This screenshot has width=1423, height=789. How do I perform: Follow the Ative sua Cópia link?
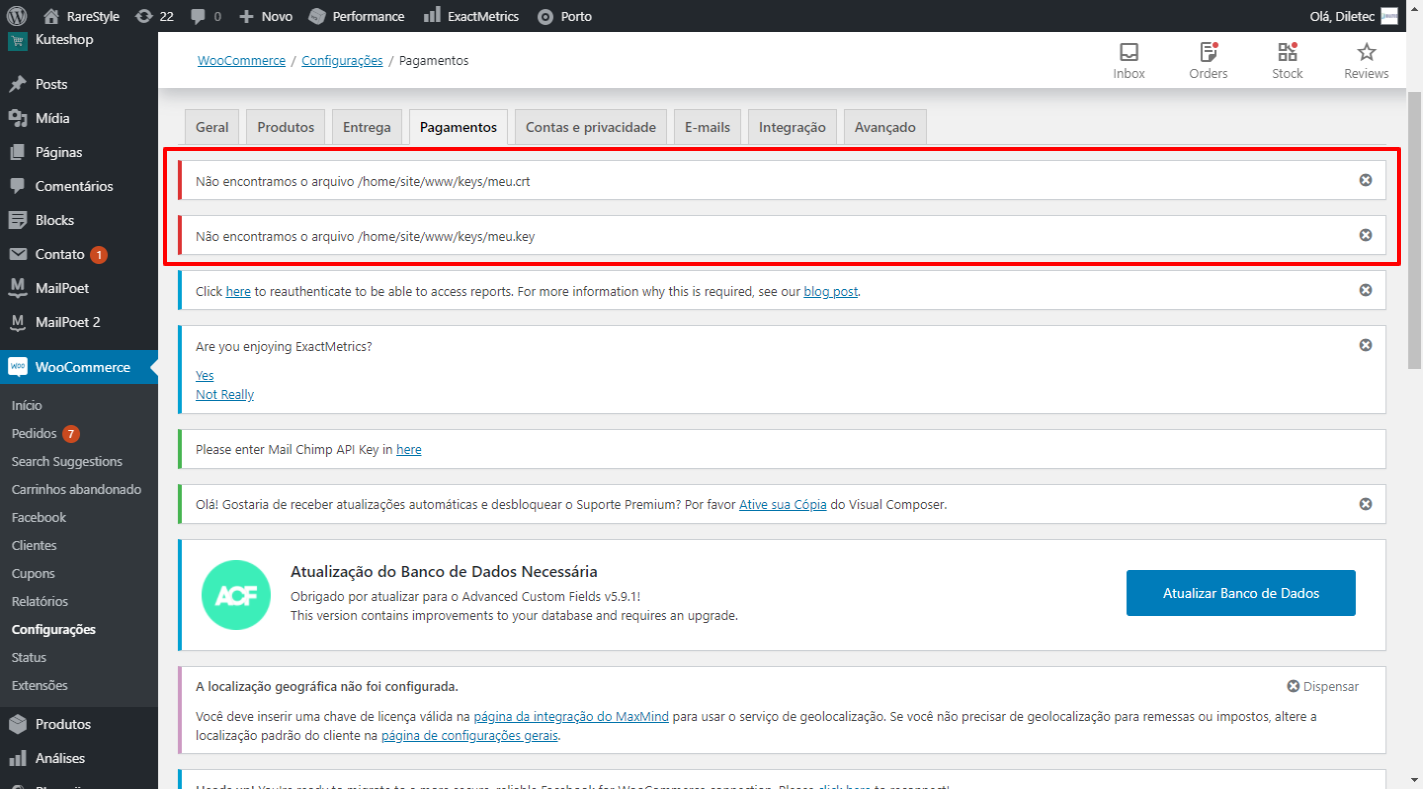(782, 505)
